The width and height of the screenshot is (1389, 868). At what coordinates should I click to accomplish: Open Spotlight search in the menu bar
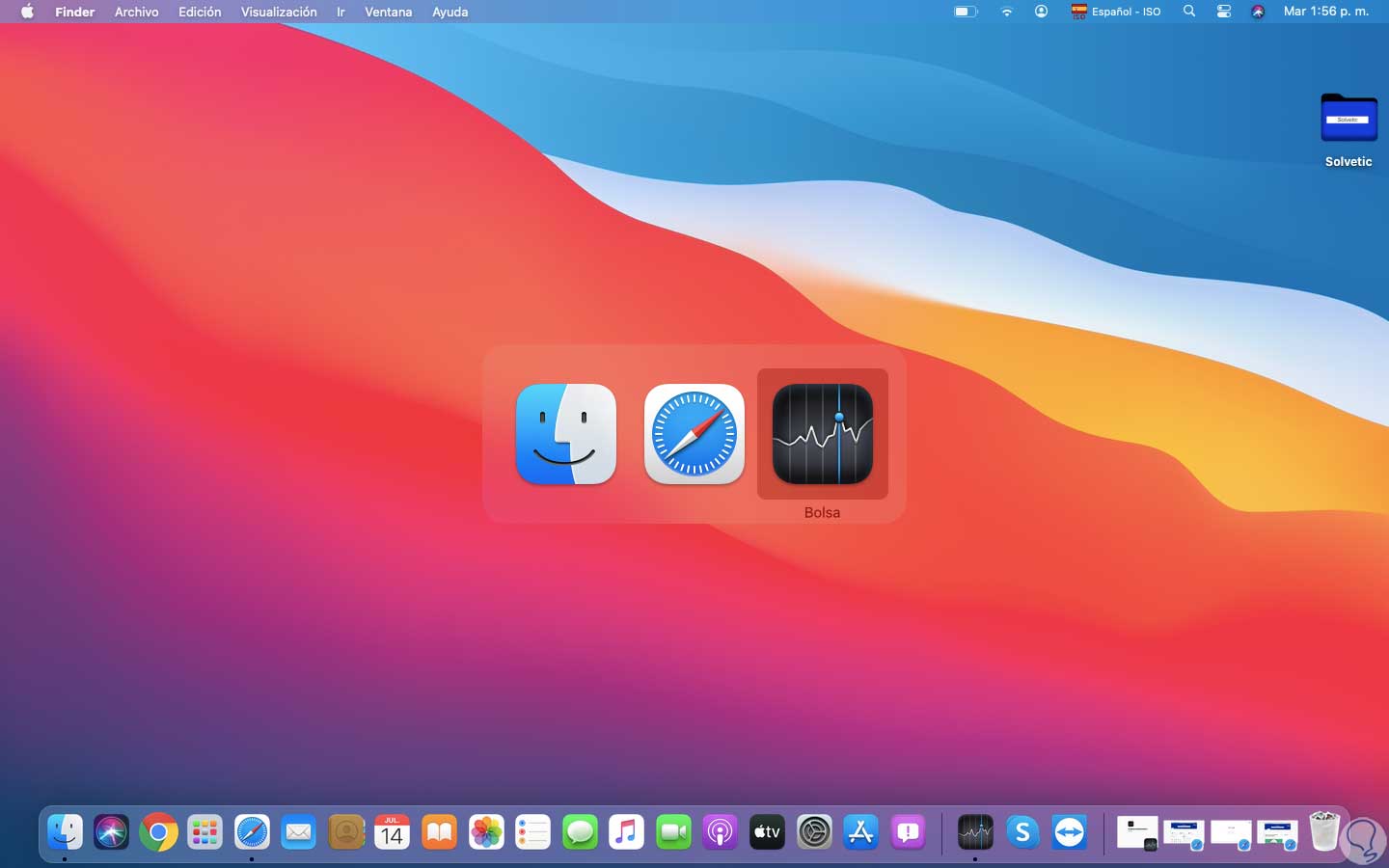(1189, 12)
